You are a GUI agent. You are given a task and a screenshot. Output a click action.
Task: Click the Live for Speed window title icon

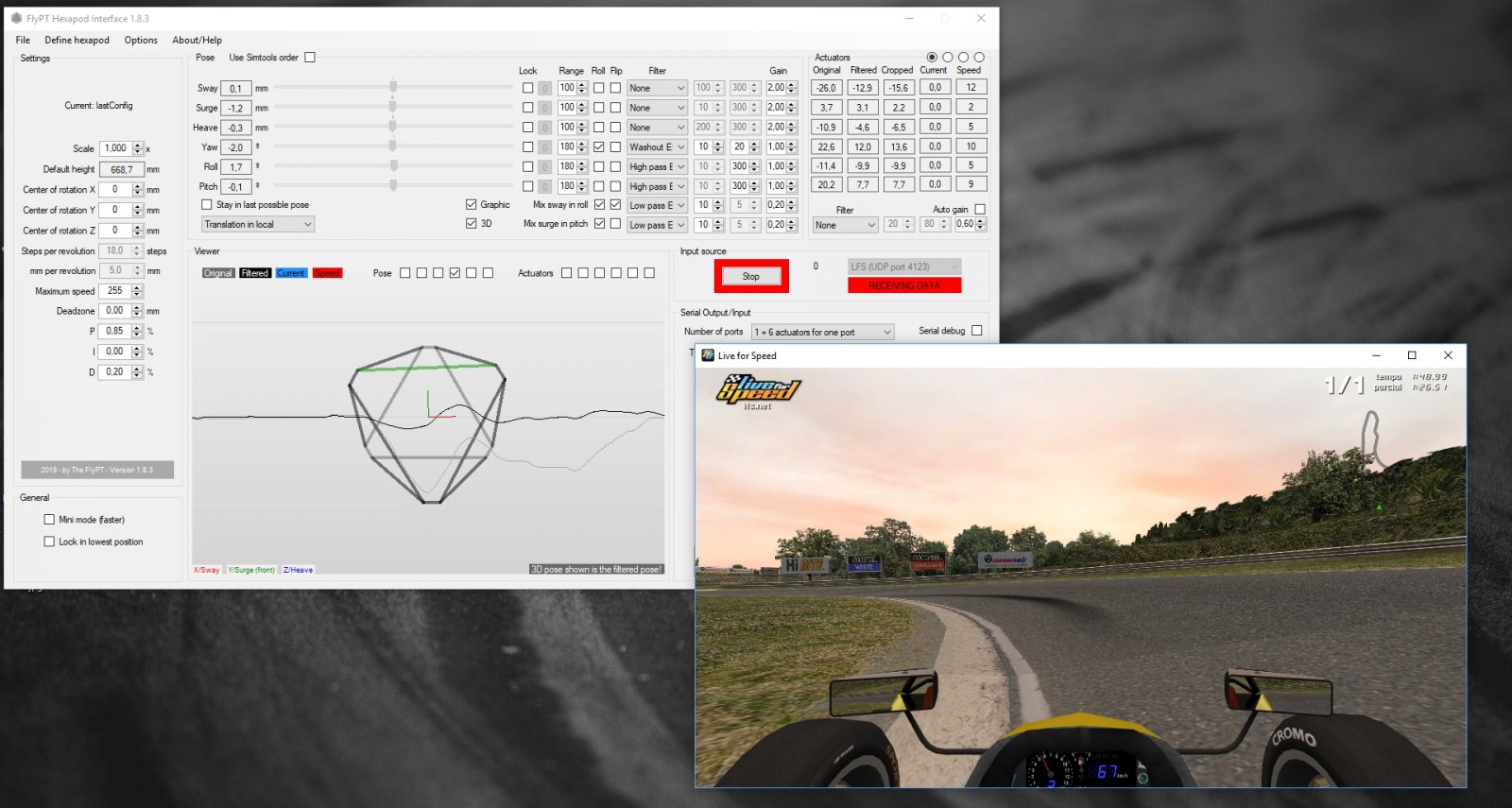(x=708, y=355)
